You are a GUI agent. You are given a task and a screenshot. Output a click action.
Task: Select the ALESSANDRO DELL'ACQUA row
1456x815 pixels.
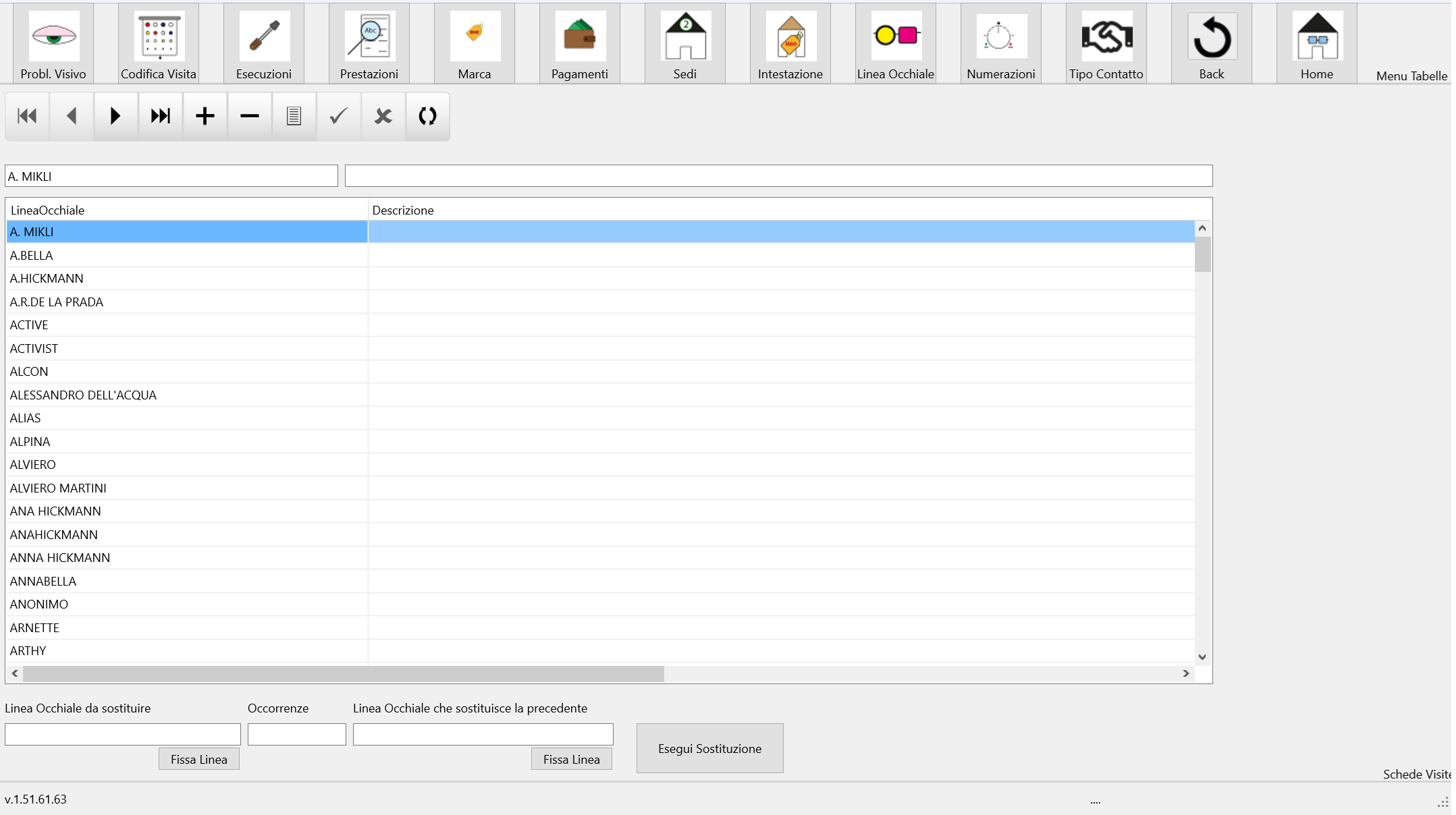[601, 395]
